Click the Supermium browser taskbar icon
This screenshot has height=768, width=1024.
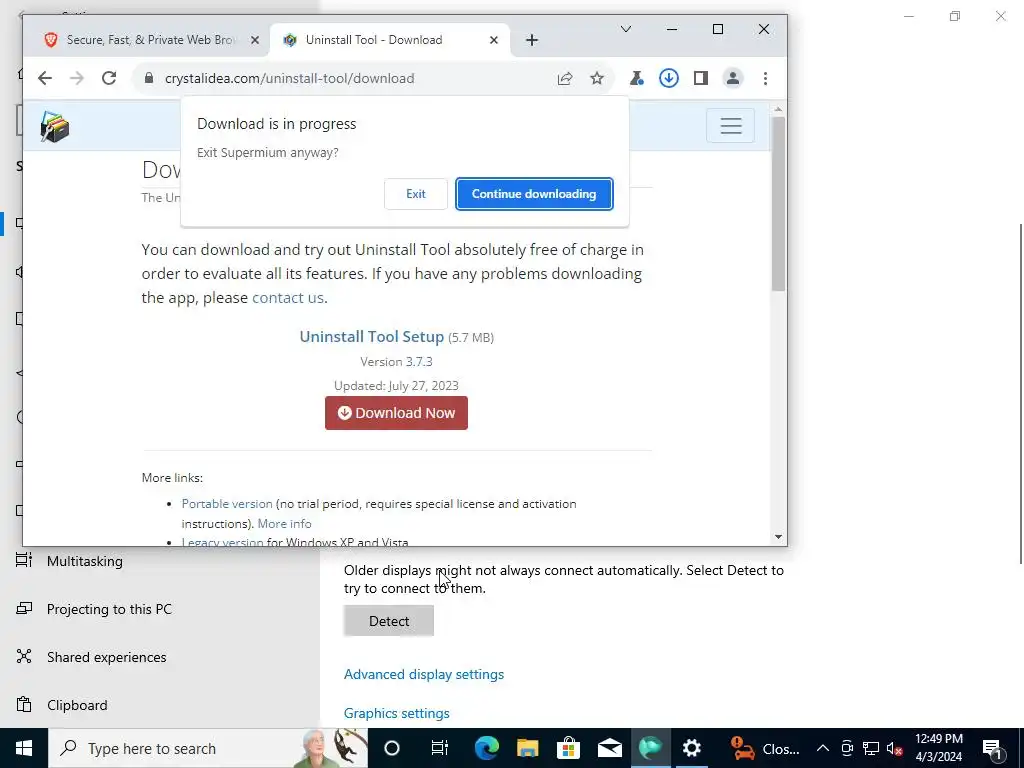coord(650,748)
